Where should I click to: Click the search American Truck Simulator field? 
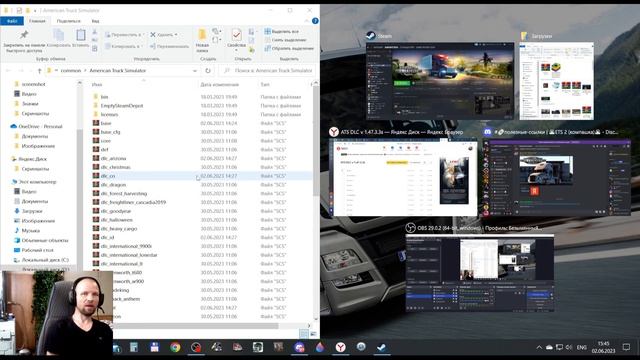click(268, 71)
